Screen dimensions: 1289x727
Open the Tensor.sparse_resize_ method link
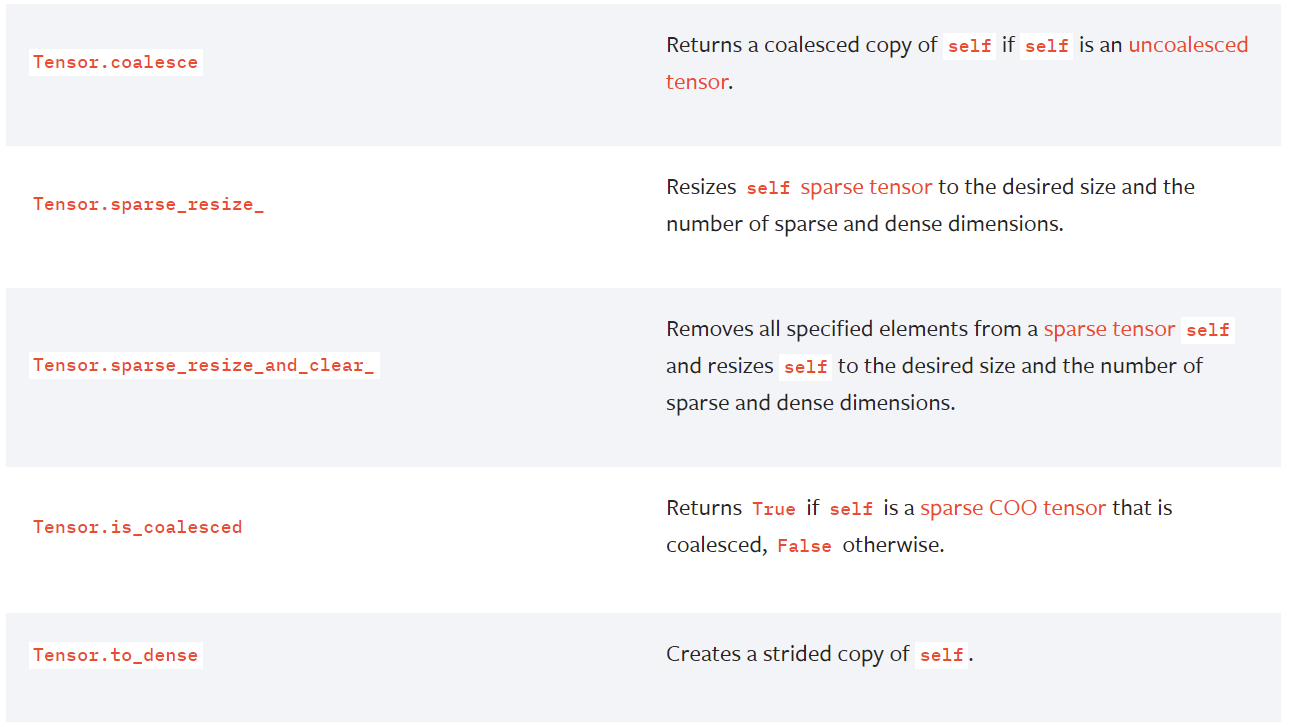pos(148,204)
